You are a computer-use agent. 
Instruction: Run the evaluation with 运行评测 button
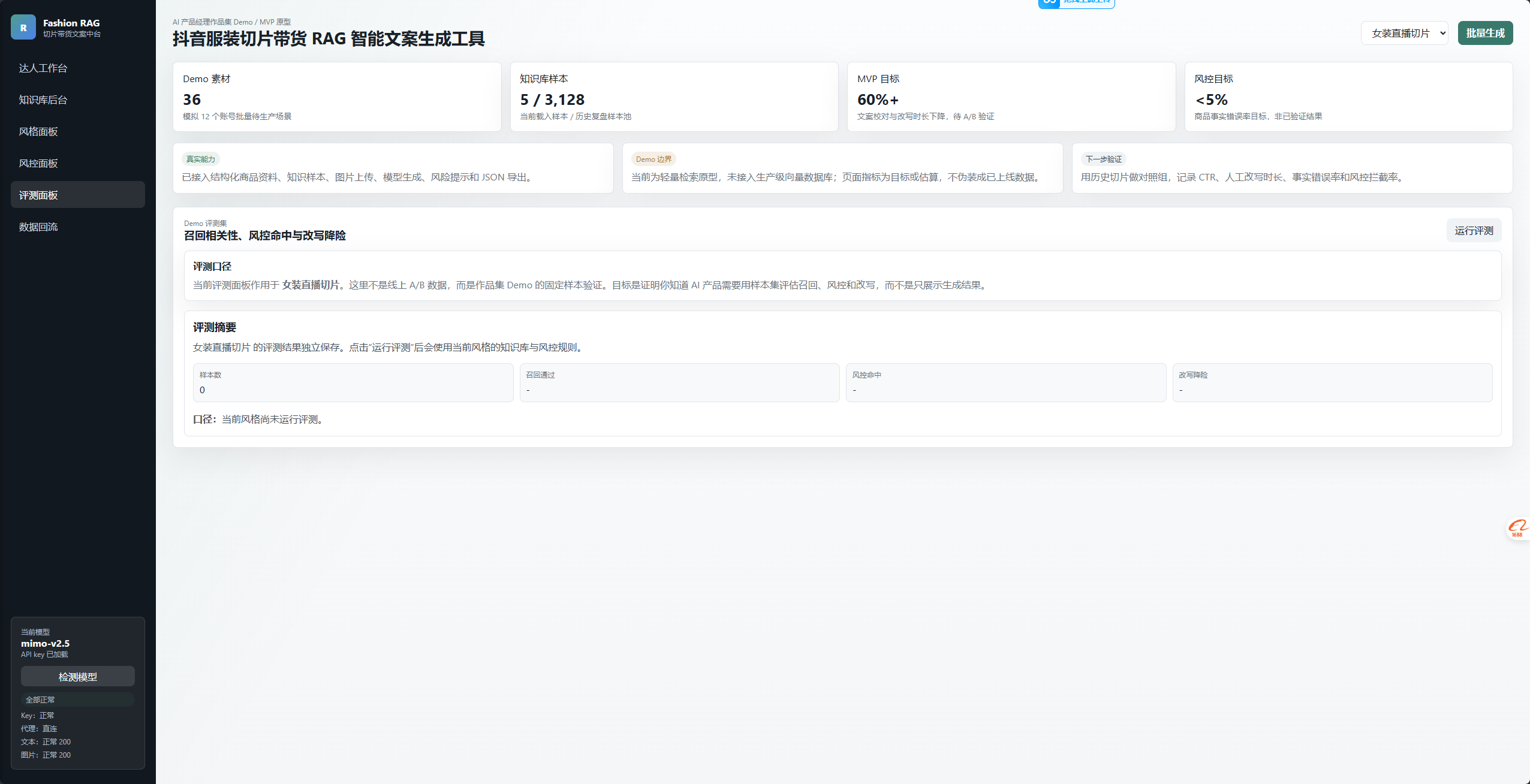click(x=1474, y=230)
